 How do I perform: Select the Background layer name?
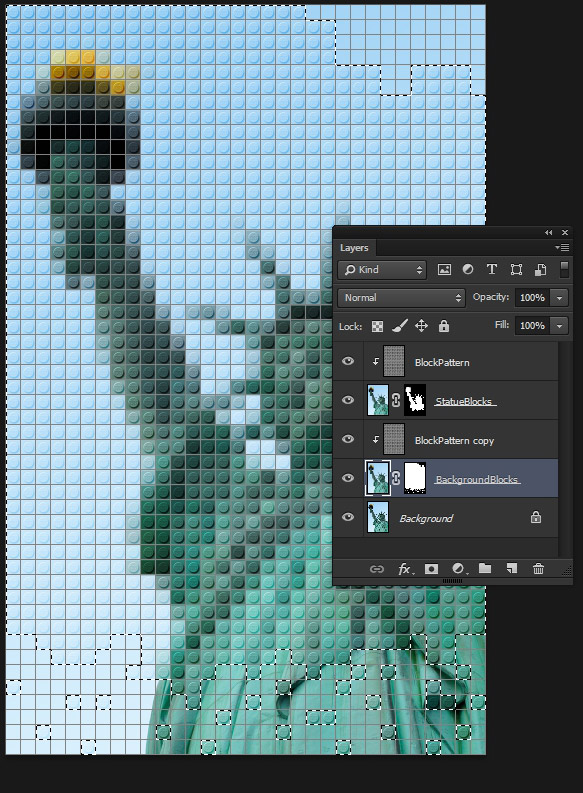pos(426,518)
